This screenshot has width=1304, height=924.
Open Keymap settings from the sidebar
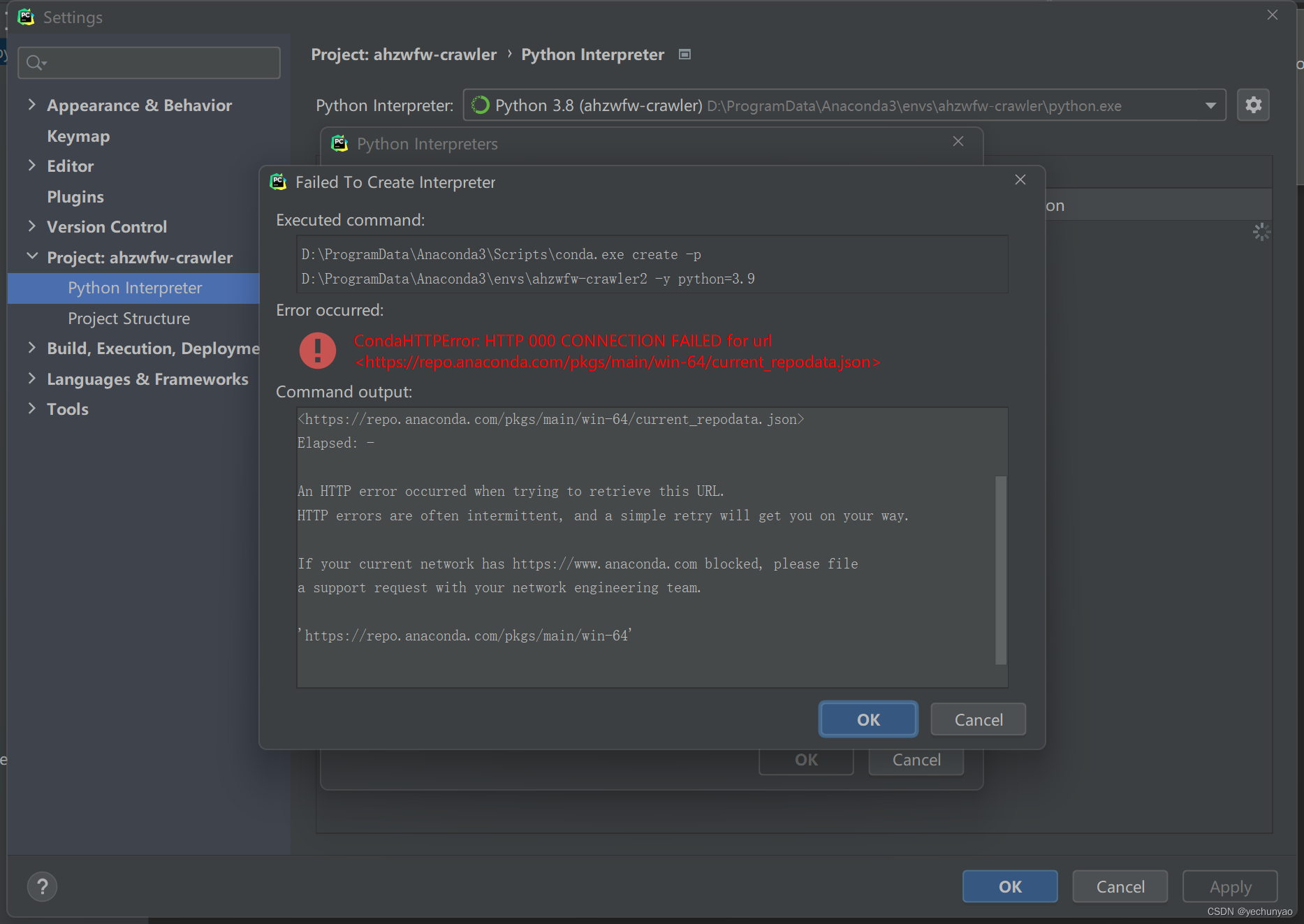click(x=78, y=135)
